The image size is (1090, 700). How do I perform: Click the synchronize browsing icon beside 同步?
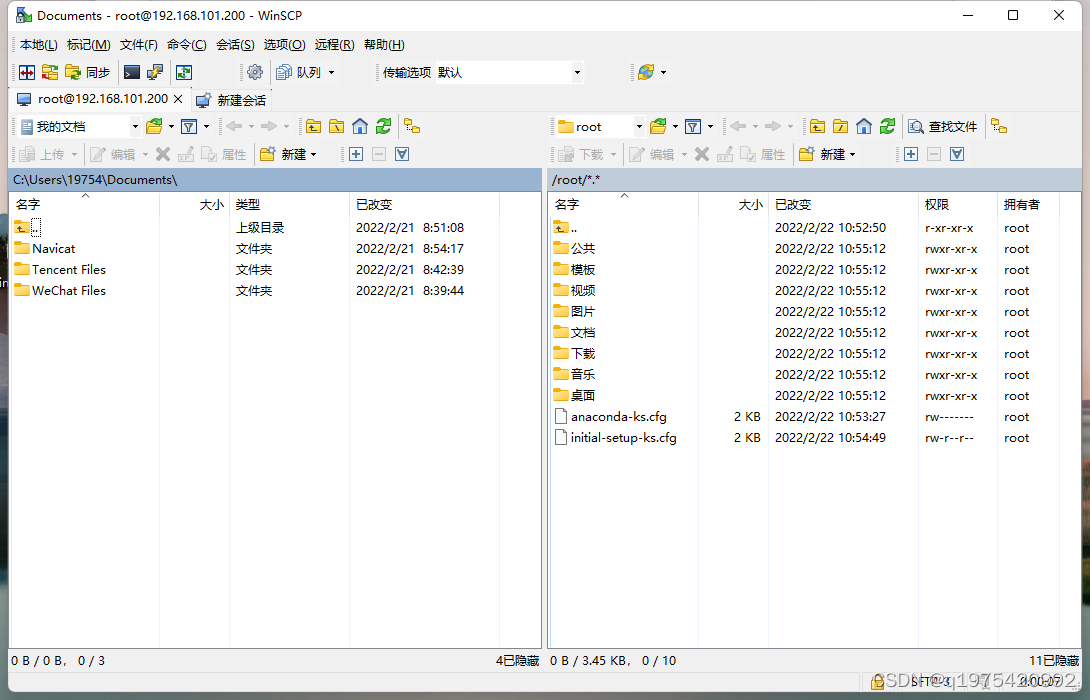(x=50, y=72)
